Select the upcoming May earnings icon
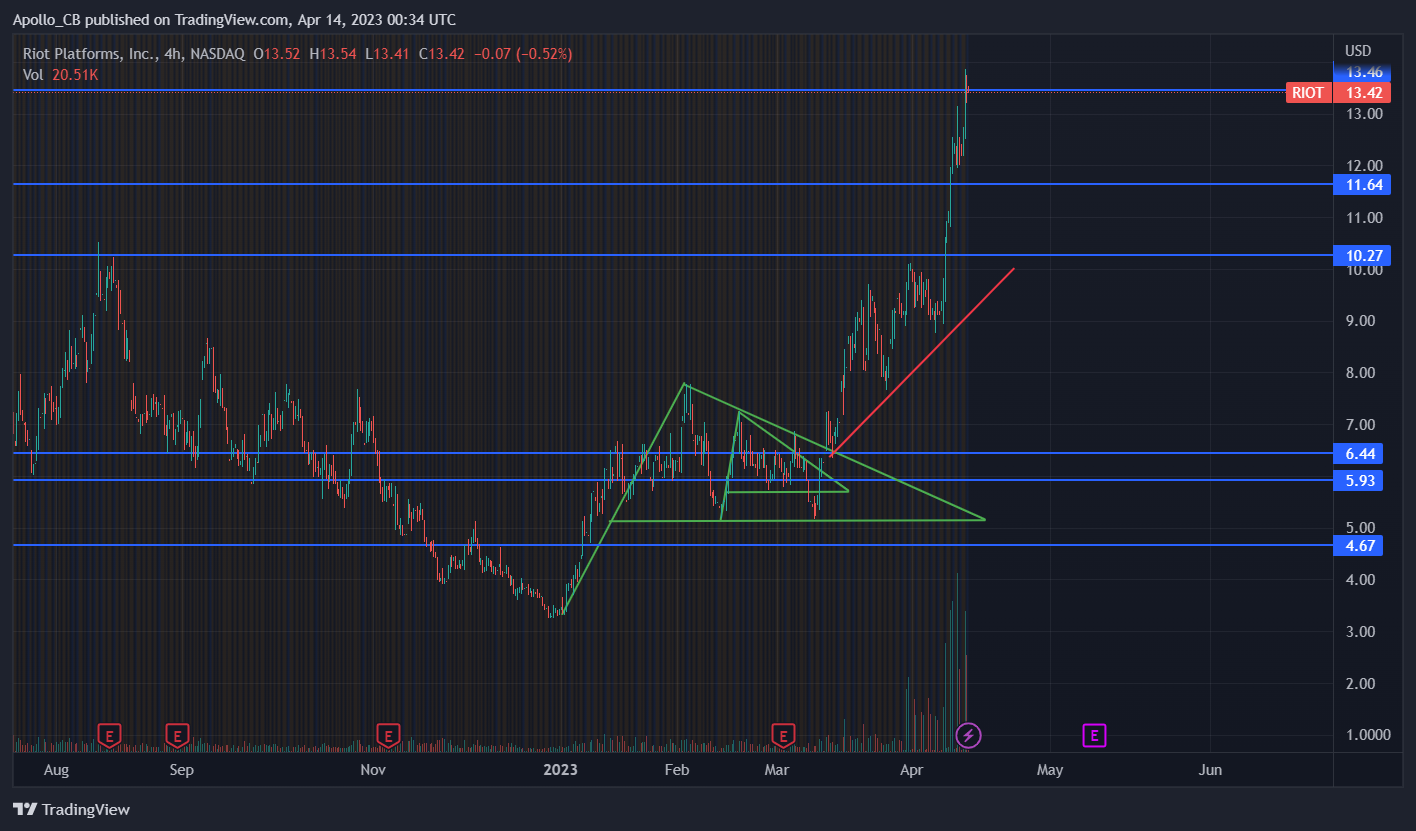1416x831 pixels. coord(1094,734)
